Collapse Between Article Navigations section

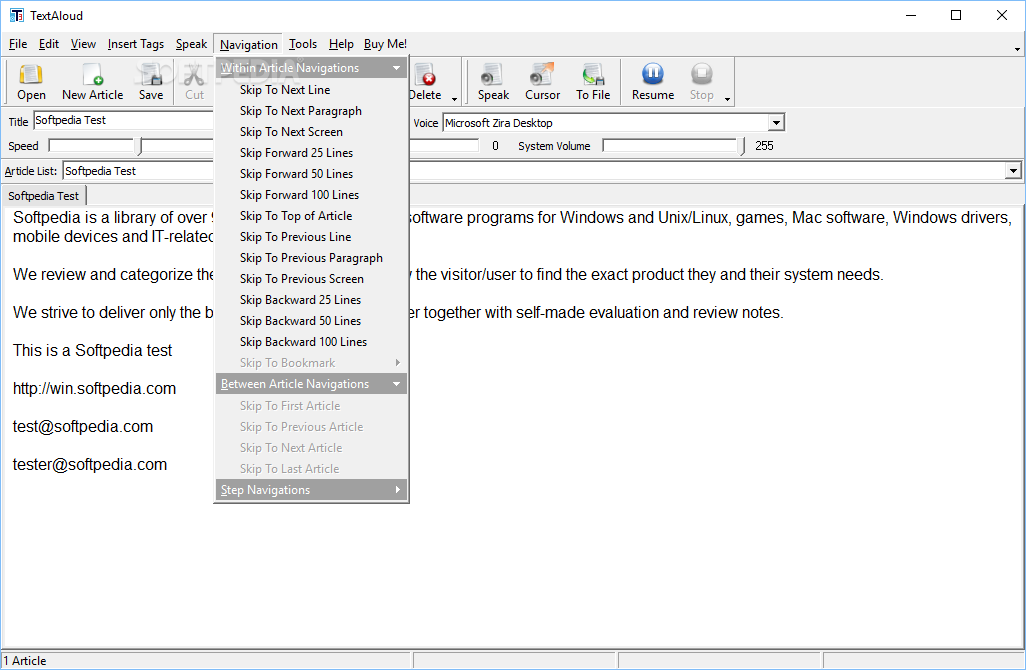(x=397, y=384)
